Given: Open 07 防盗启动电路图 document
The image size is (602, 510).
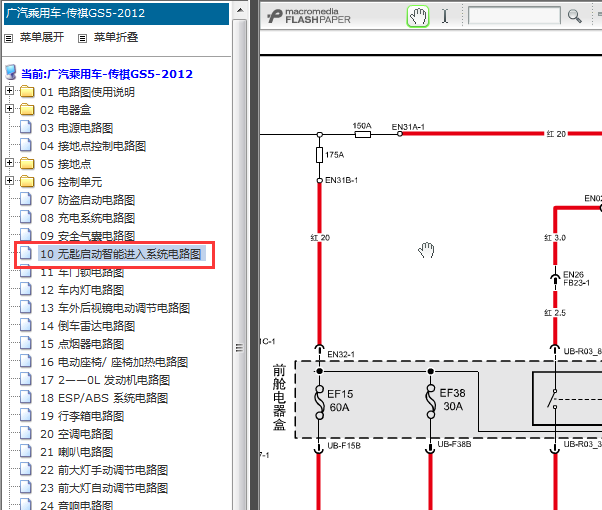Looking at the screenshot, I should 88,200.
